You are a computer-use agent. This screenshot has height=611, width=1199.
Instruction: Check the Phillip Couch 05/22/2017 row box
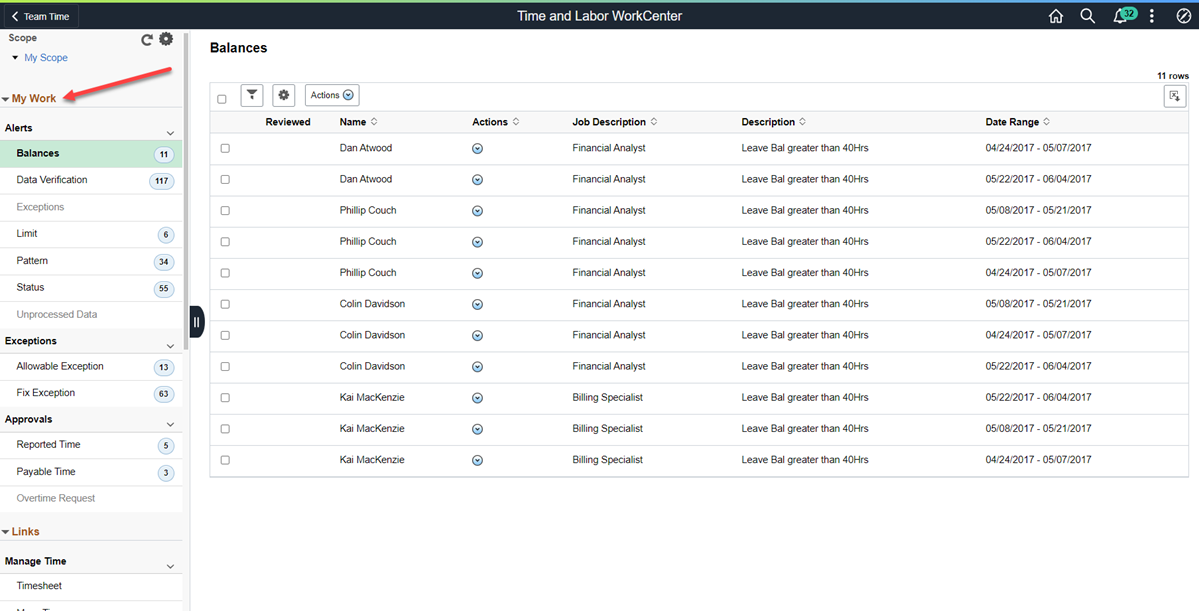pyautogui.click(x=225, y=242)
